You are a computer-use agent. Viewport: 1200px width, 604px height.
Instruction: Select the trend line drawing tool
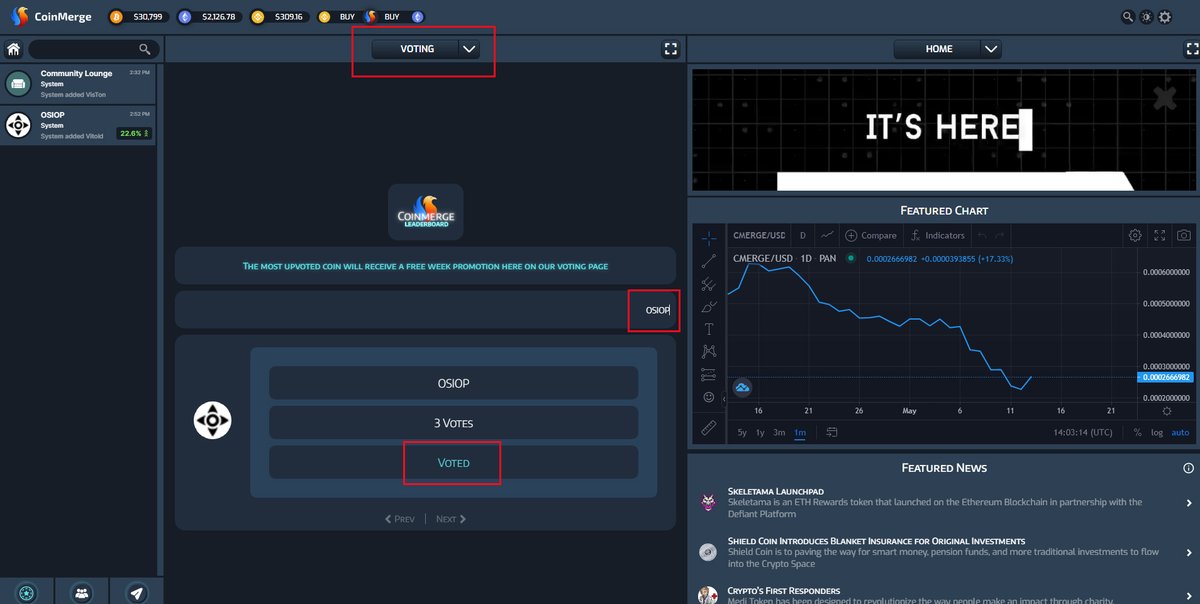pos(709,261)
